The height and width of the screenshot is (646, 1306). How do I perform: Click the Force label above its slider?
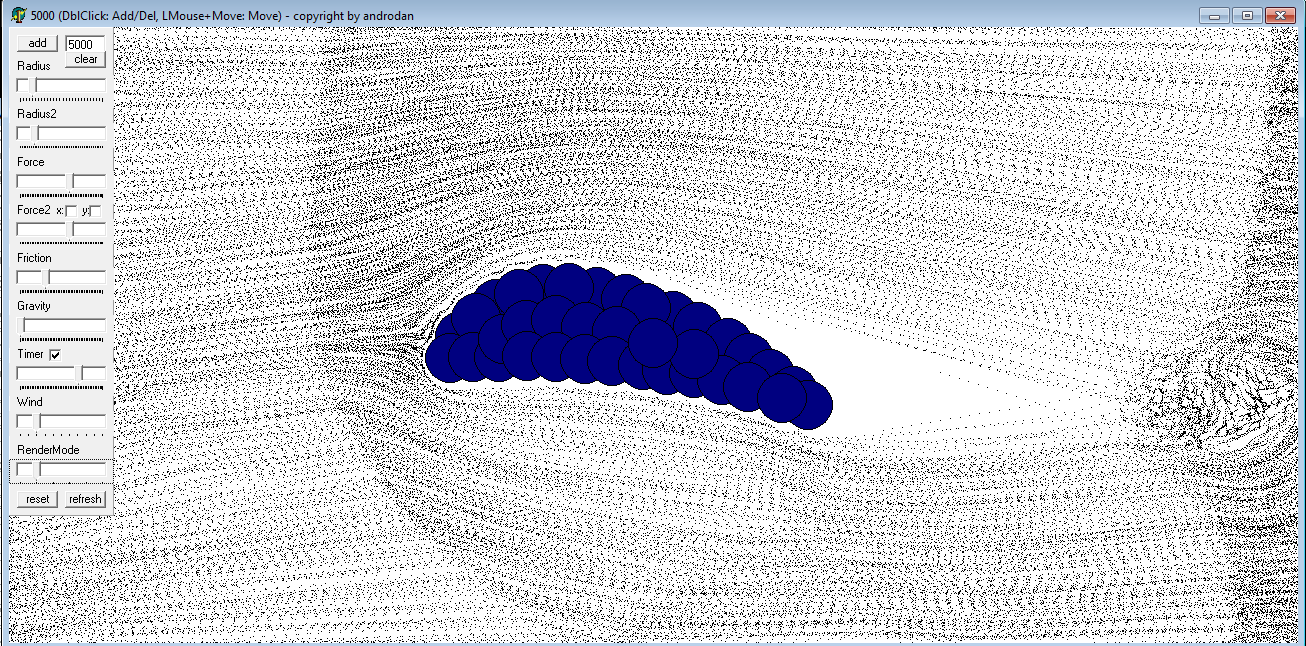pyautogui.click(x=31, y=162)
